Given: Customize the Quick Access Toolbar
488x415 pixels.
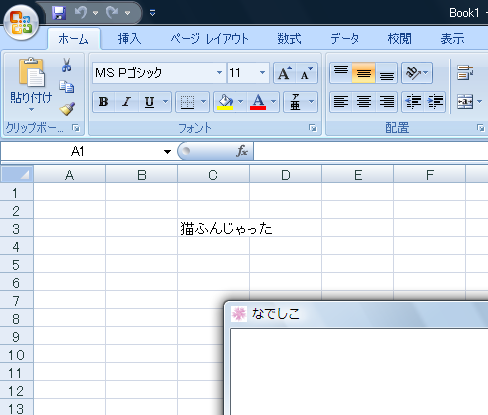Looking at the screenshot, I should pyautogui.click(x=152, y=13).
